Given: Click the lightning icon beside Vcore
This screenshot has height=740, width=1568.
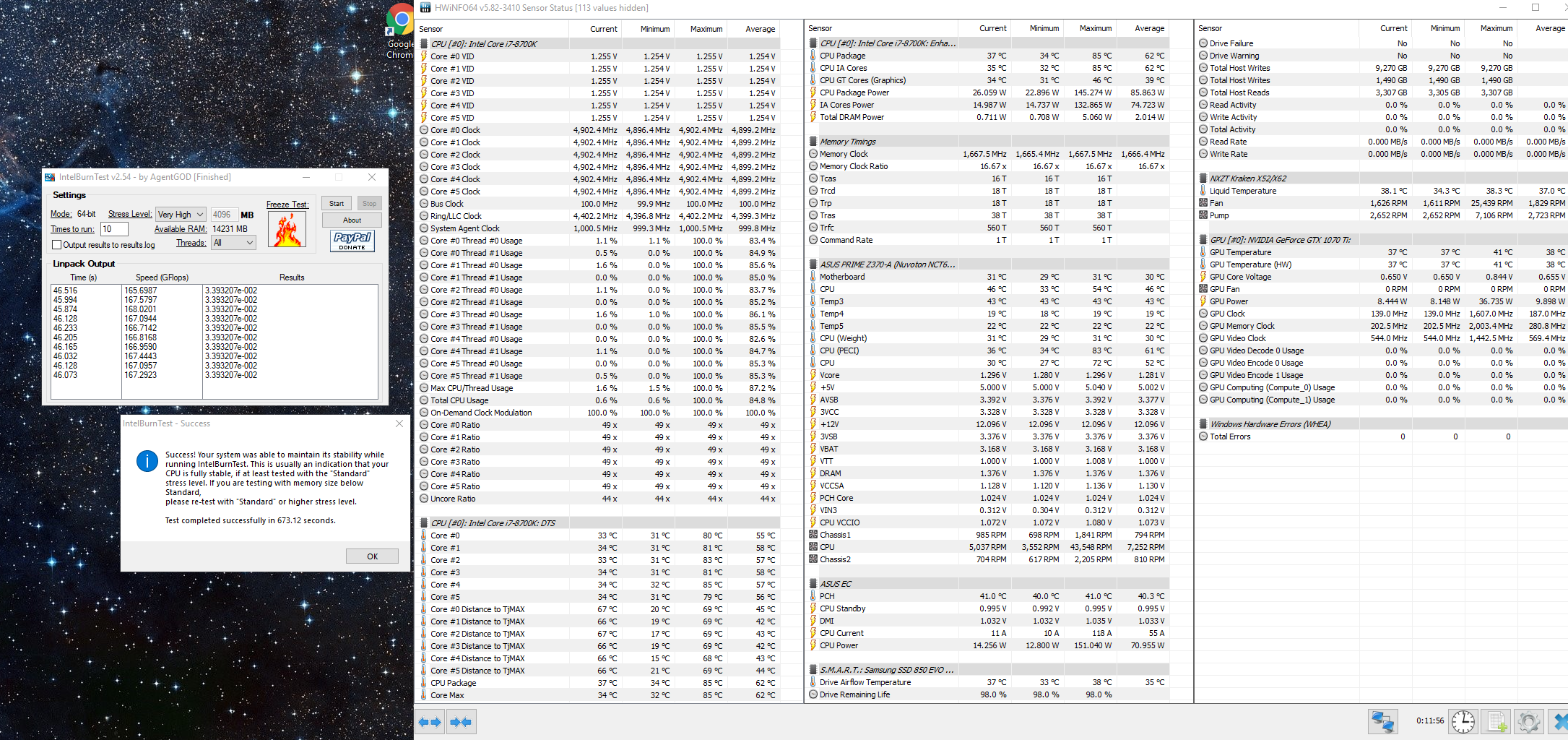Looking at the screenshot, I should point(813,375).
